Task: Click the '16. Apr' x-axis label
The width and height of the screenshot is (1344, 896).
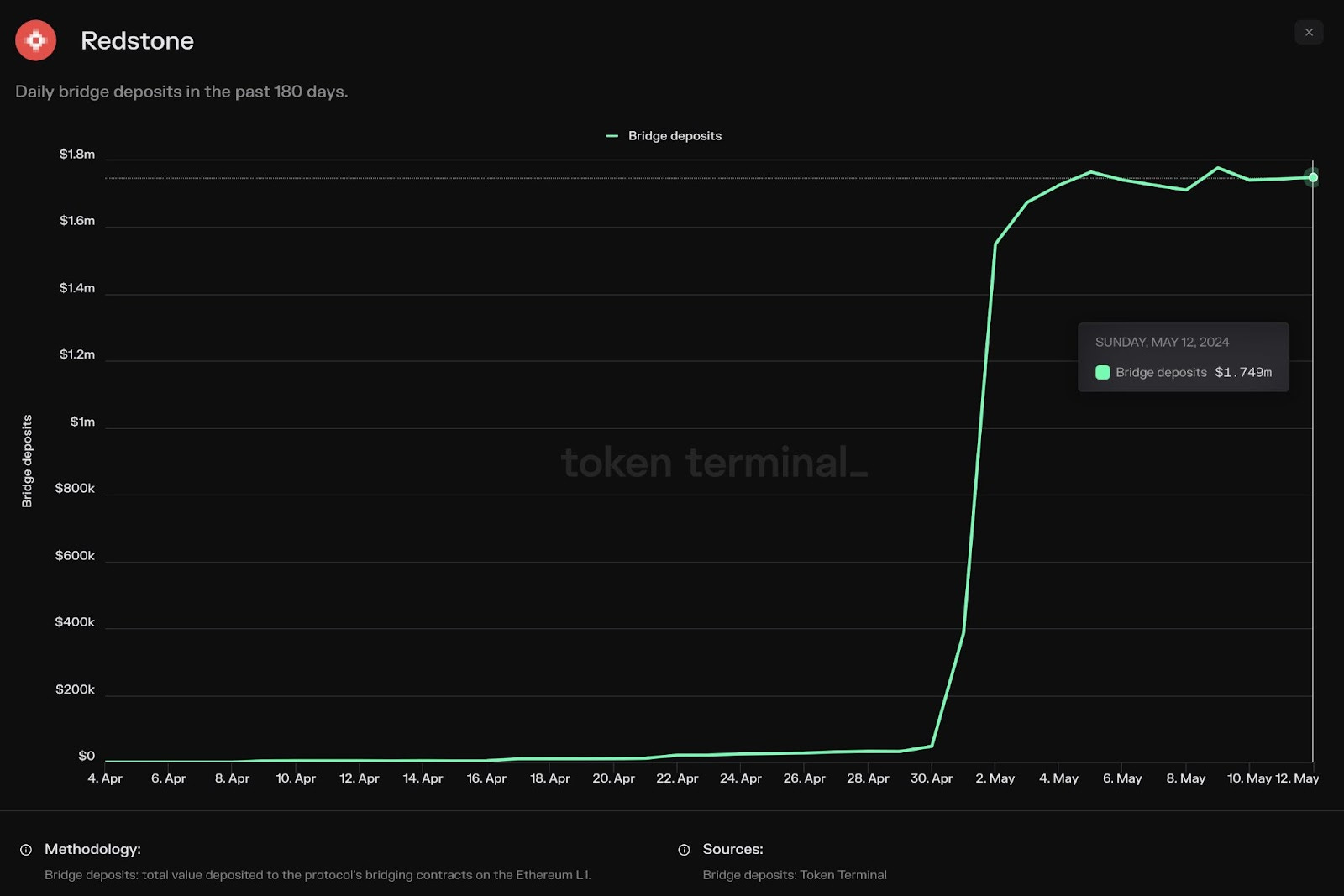Action: click(x=486, y=778)
